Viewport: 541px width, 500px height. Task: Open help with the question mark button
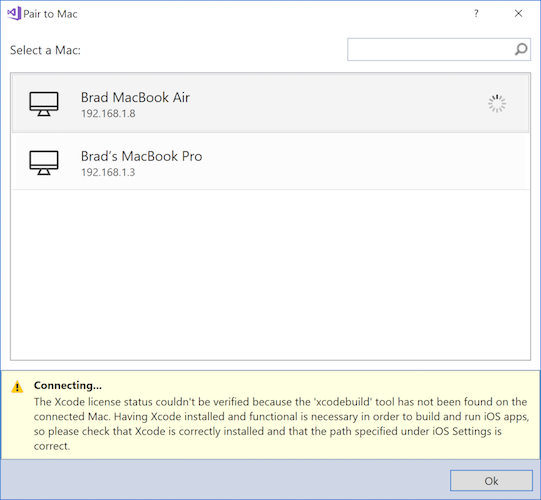(x=476, y=13)
